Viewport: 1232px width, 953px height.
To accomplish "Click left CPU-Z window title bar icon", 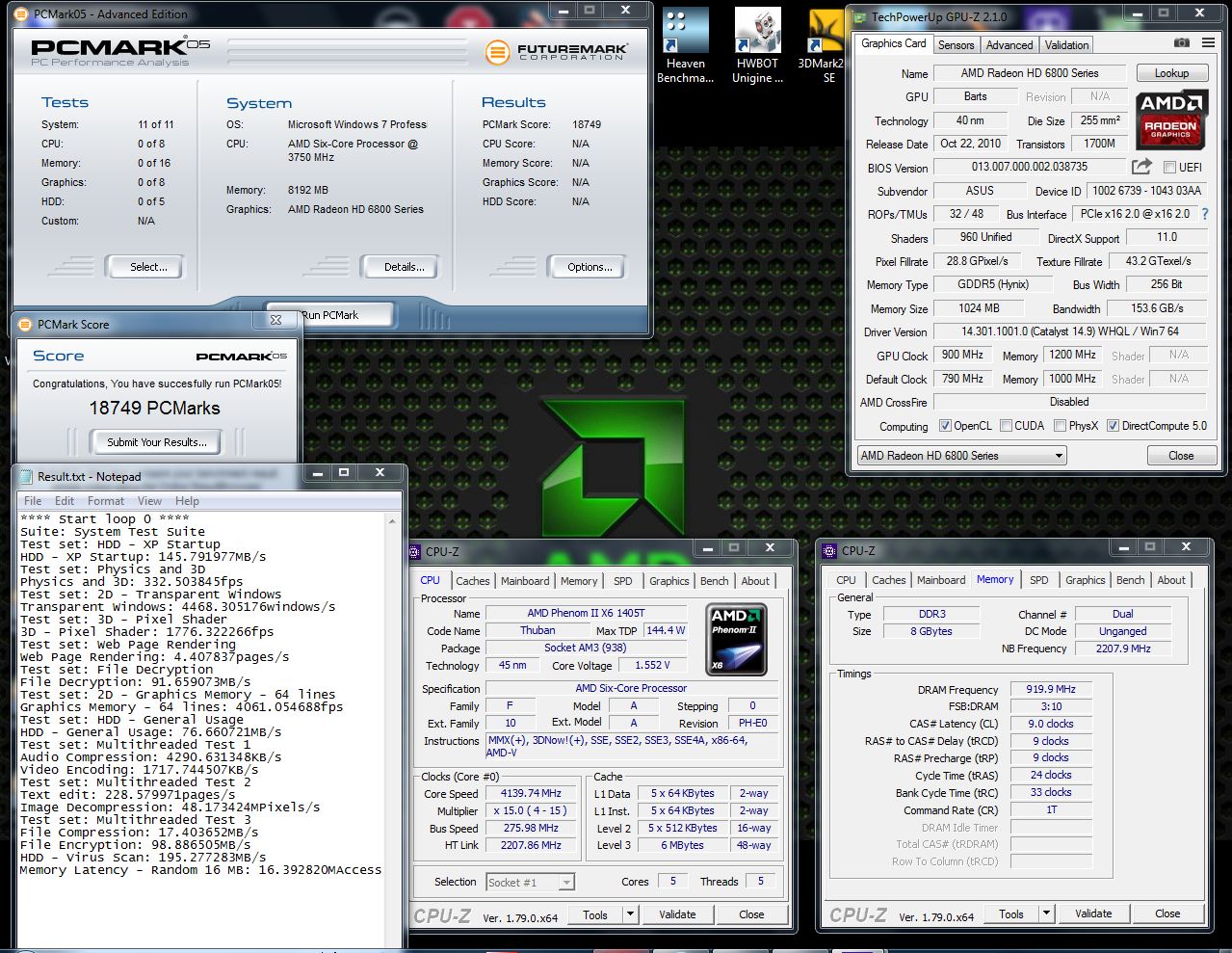I will [x=415, y=551].
